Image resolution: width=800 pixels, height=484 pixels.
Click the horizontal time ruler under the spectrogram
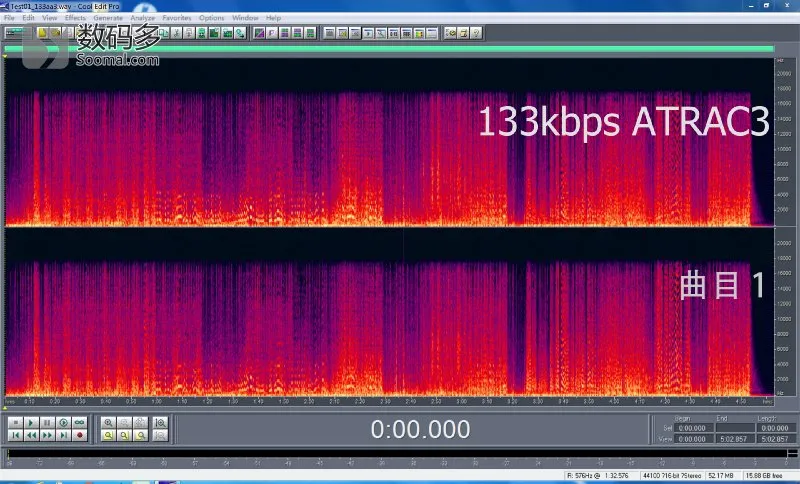389,401
